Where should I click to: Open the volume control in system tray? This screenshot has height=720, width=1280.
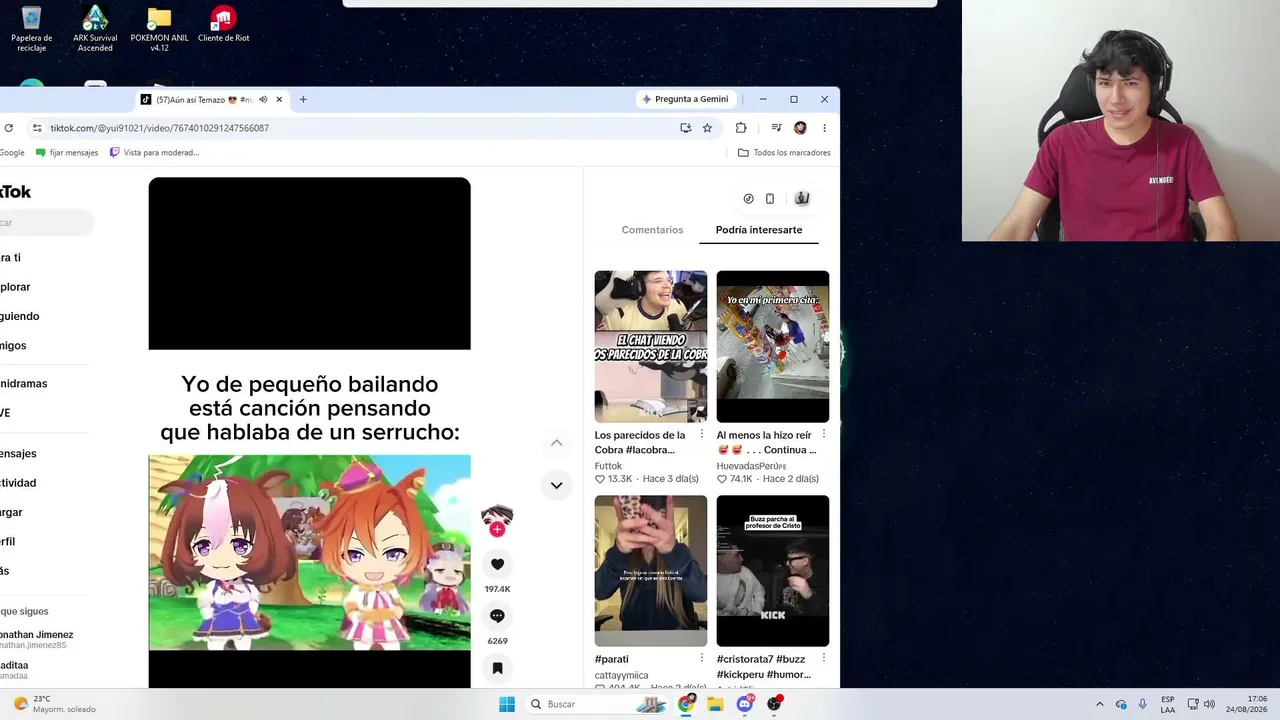1209,704
